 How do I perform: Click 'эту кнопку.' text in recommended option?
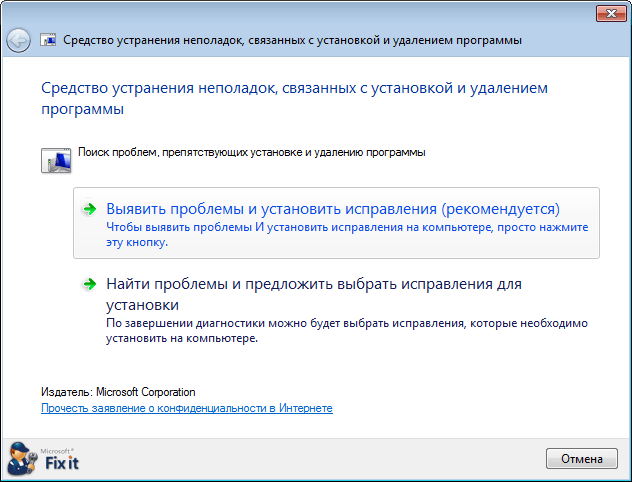[137, 242]
